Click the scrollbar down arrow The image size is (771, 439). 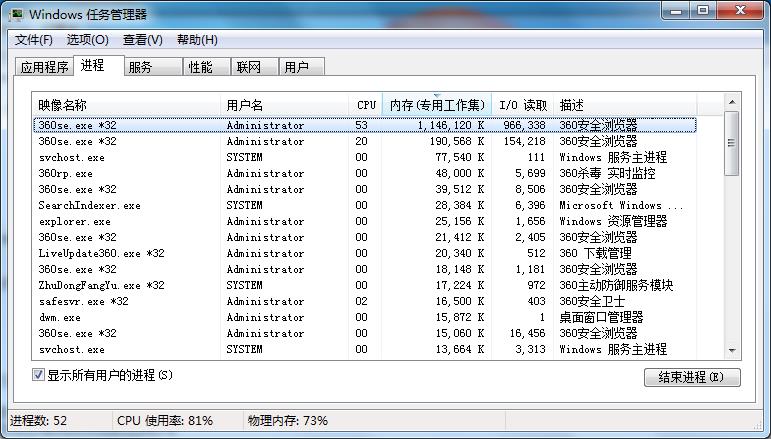[x=732, y=351]
